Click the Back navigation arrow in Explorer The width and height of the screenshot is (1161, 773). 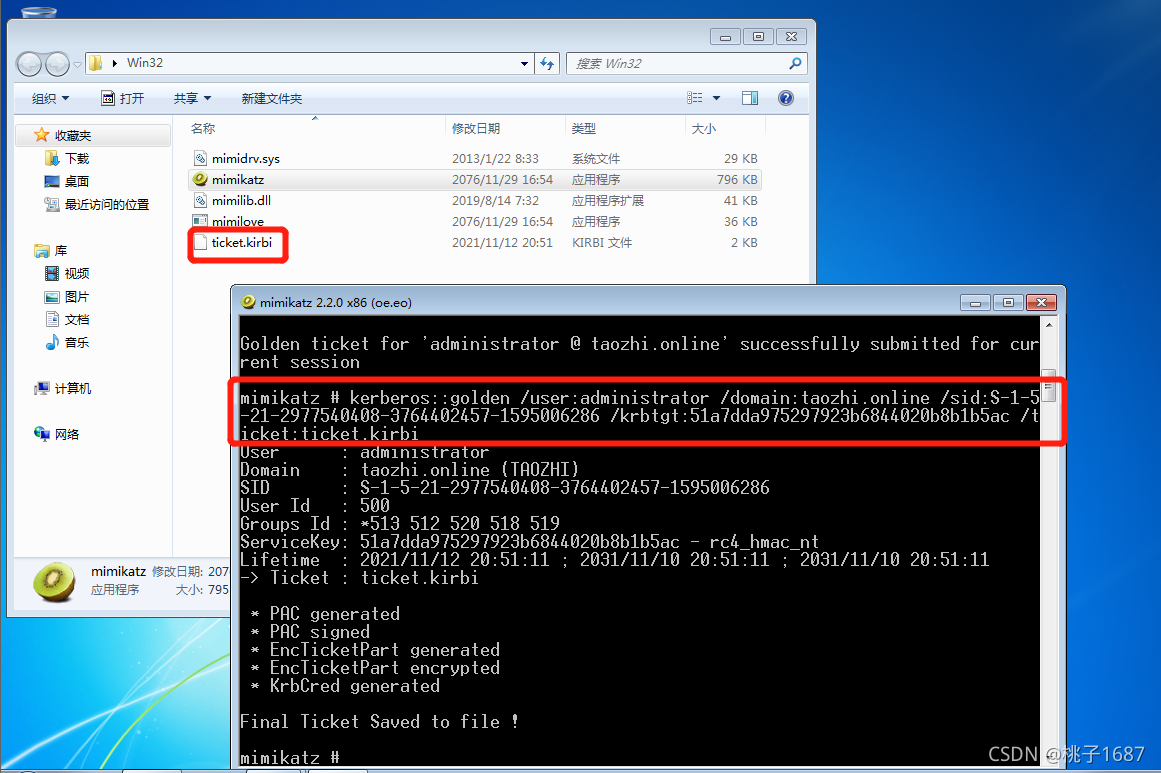click(30, 64)
